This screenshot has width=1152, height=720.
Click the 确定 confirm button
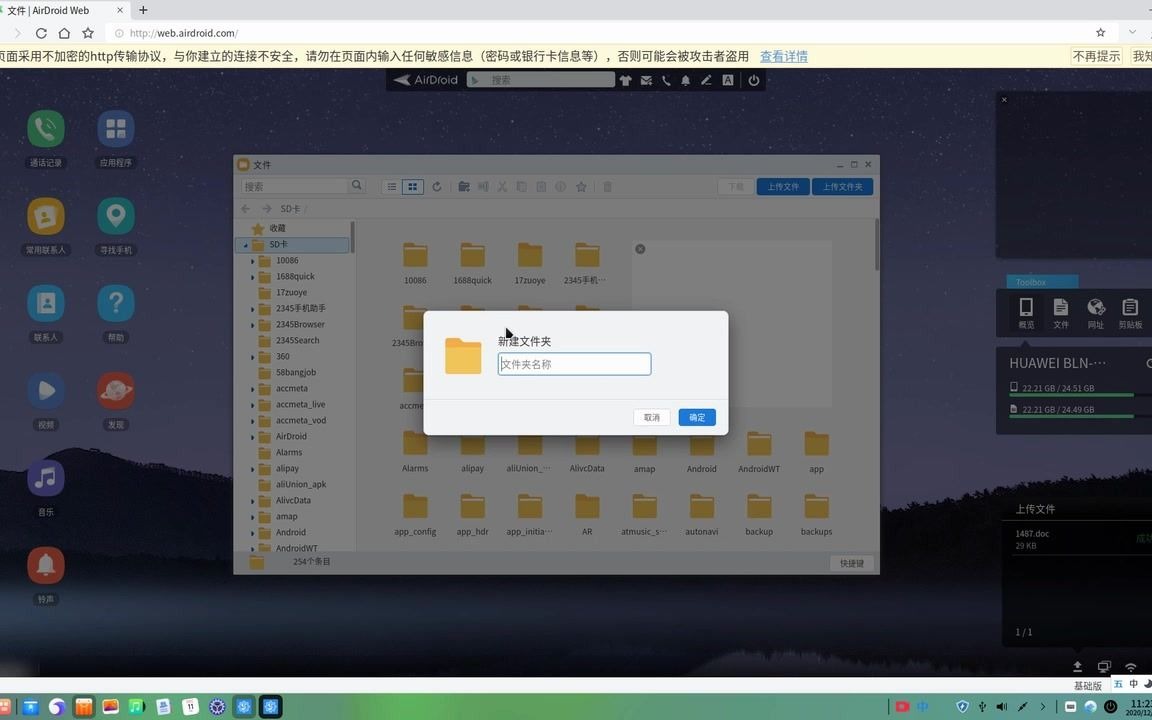click(697, 417)
